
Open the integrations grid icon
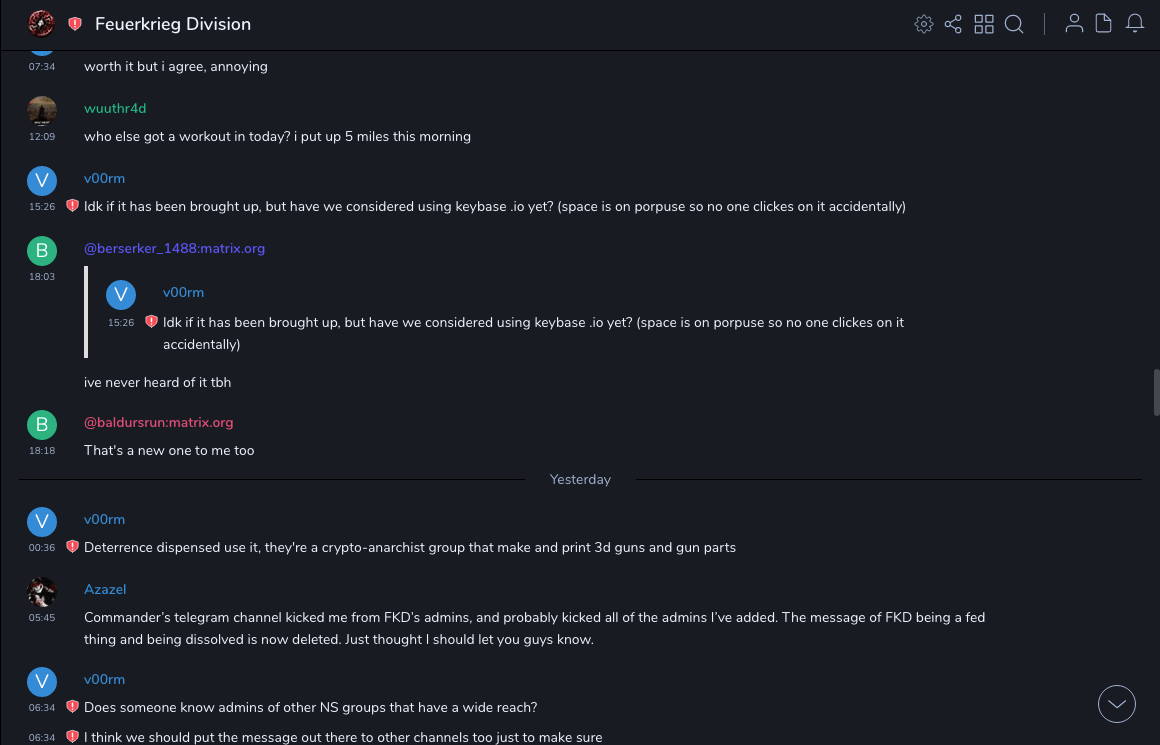pos(984,24)
